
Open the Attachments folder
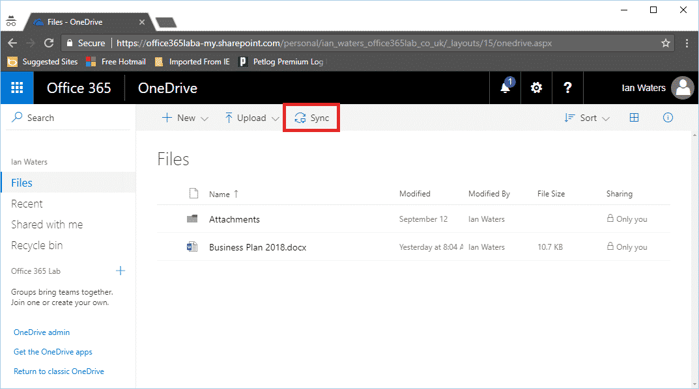[x=234, y=219]
